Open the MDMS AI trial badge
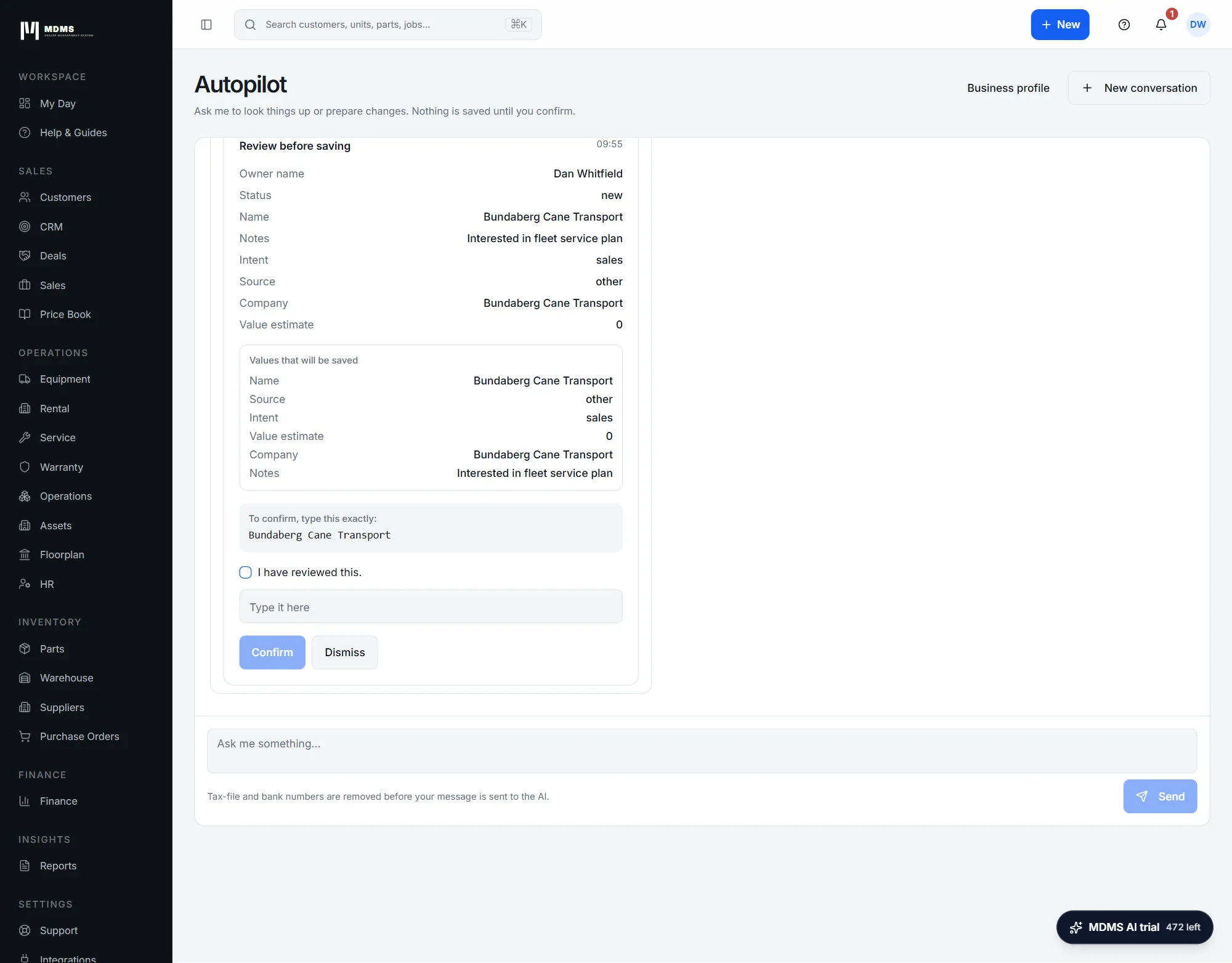 [x=1135, y=927]
